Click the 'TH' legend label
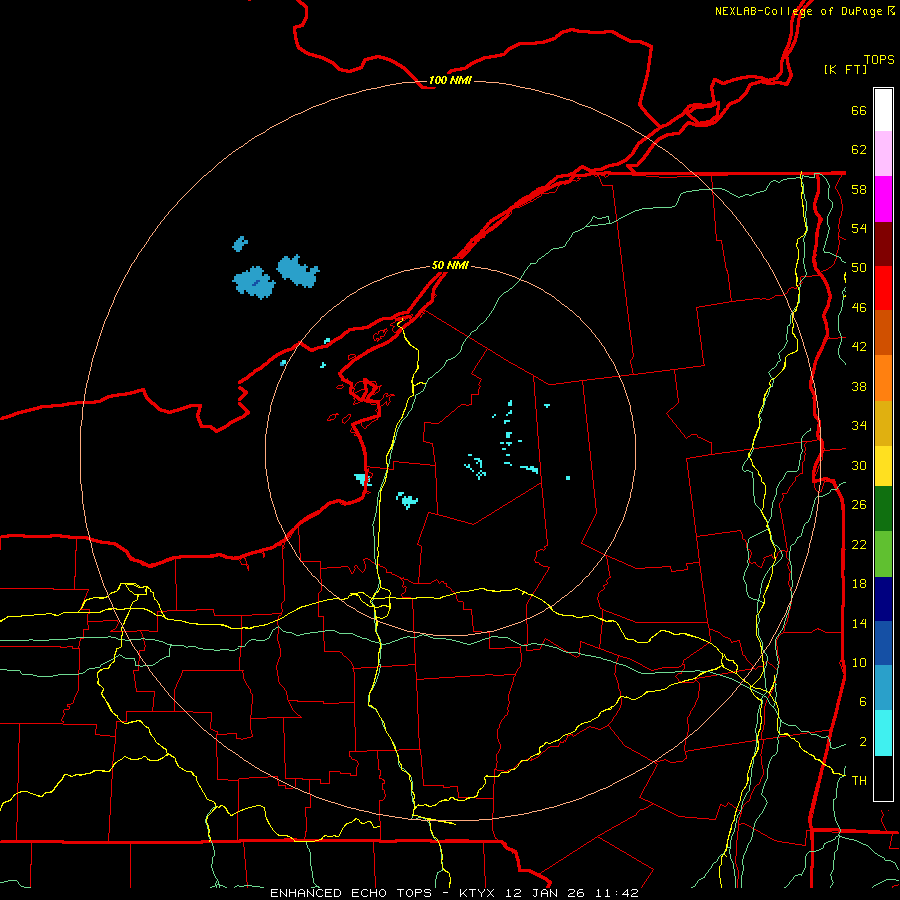This screenshot has width=900, height=900. [x=859, y=781]
